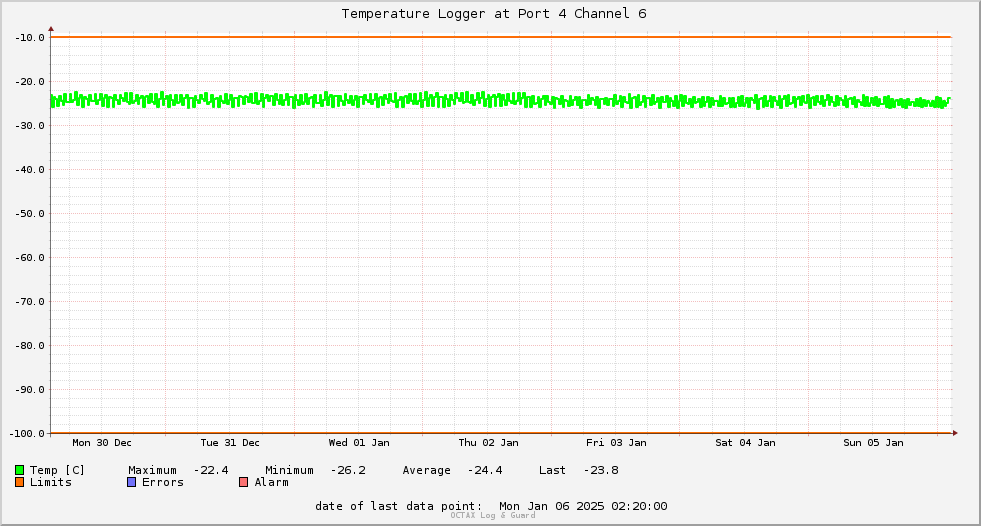Click the Minimum value -26.2
This screenshot has width=981, height=526.
coord(348,470)
